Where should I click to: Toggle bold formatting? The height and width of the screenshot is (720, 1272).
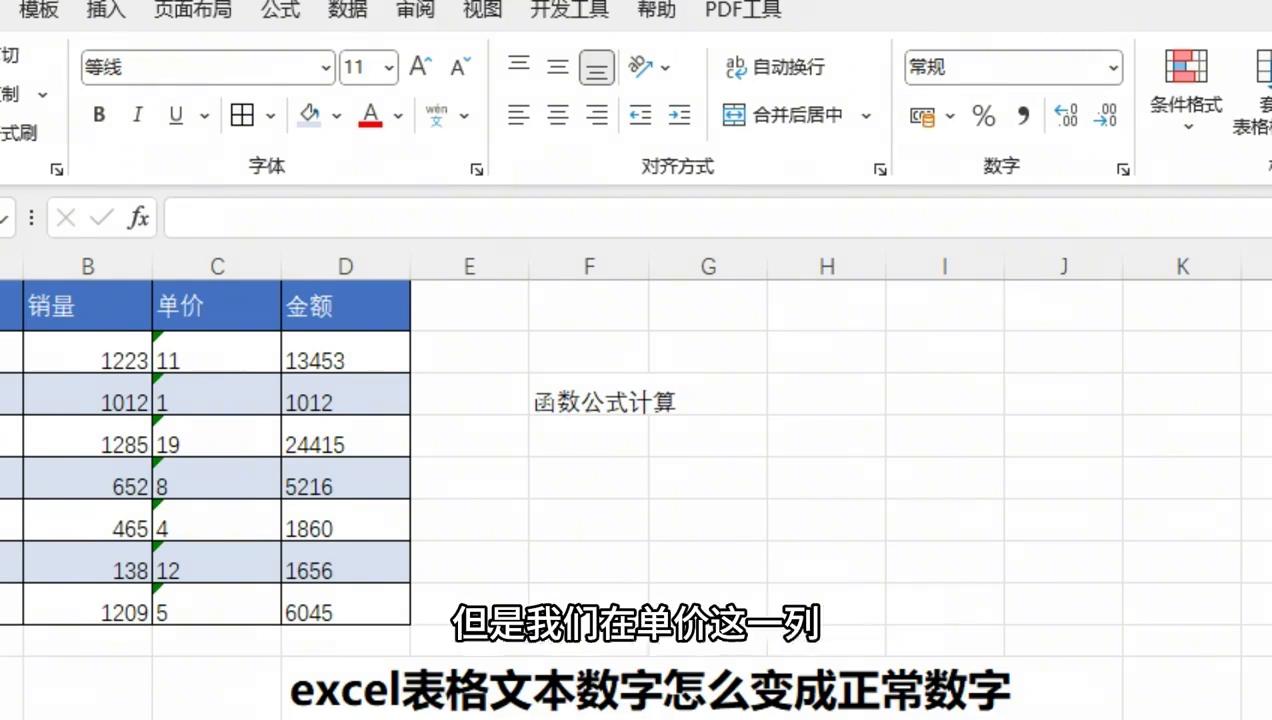(99, 115)
